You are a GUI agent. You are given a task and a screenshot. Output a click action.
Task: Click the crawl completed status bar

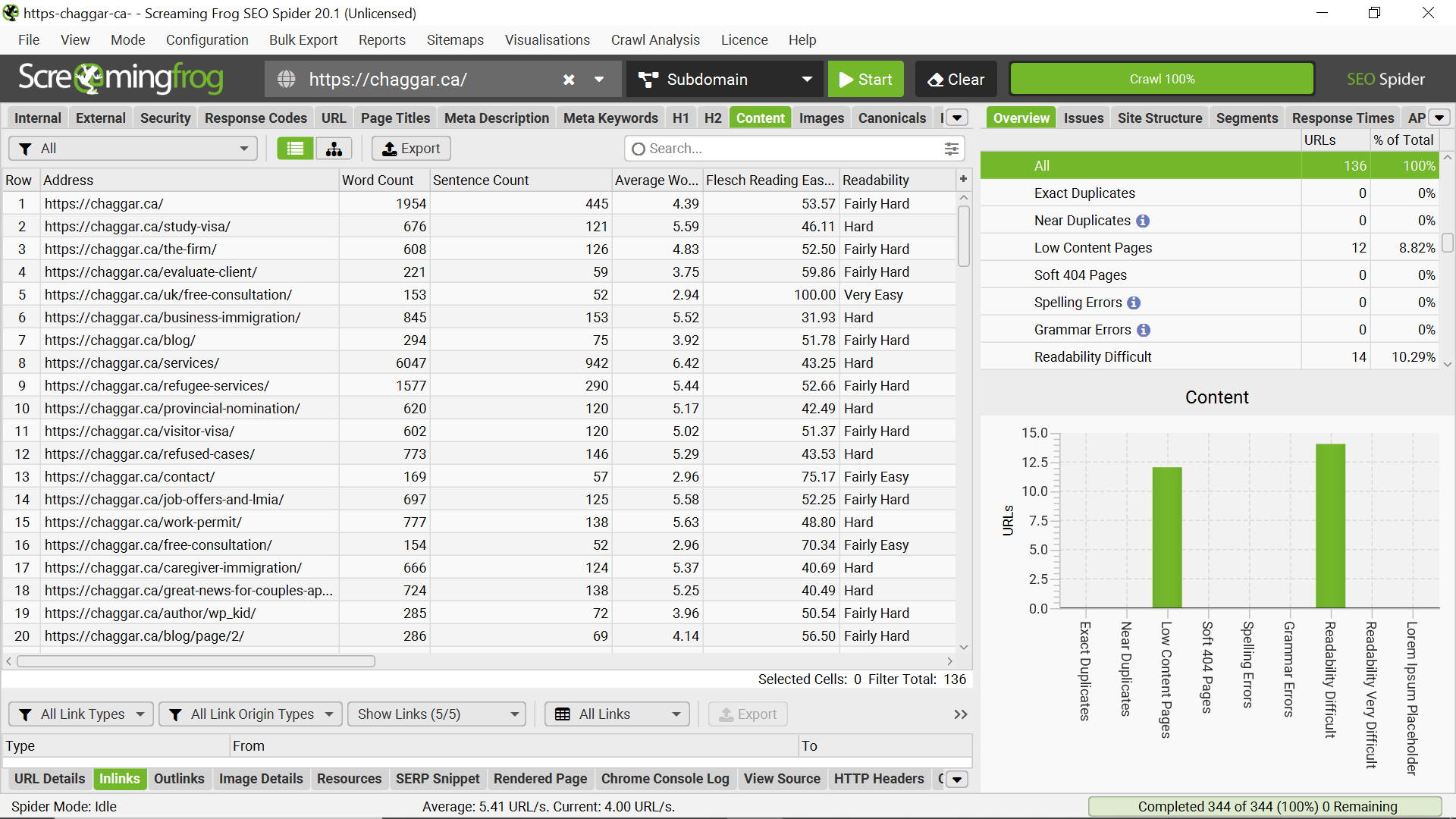1265,807
